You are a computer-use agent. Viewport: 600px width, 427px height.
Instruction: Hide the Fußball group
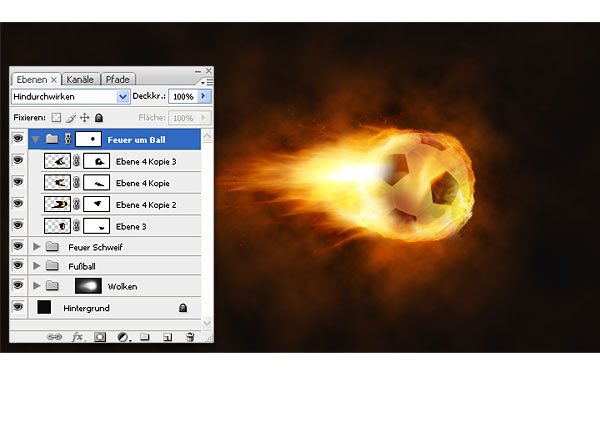[18, 265]
